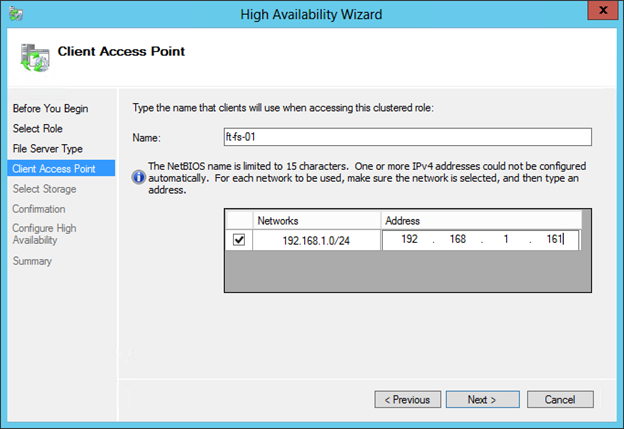
Task: Click the 'Type the name that clients' instruction
Action: click(283, 108)
